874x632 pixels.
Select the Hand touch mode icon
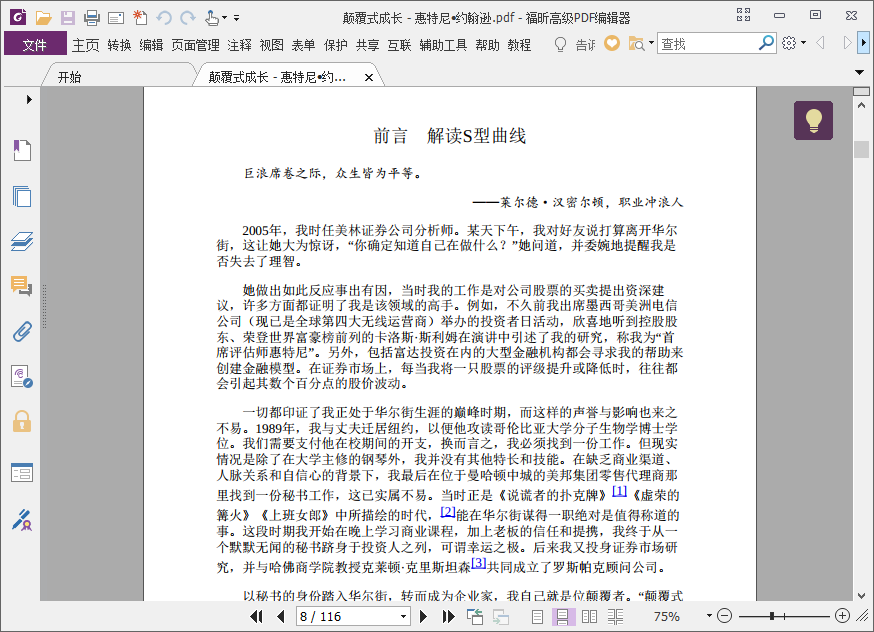[x=212, y=18]
